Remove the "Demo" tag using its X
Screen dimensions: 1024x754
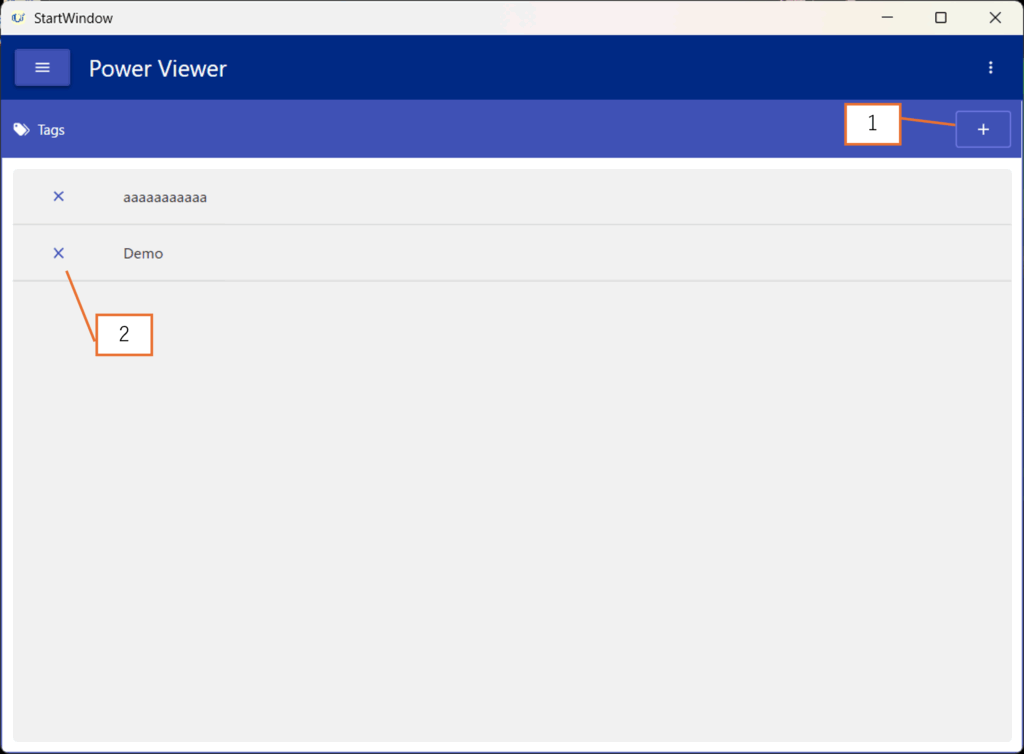click(58, 253)
